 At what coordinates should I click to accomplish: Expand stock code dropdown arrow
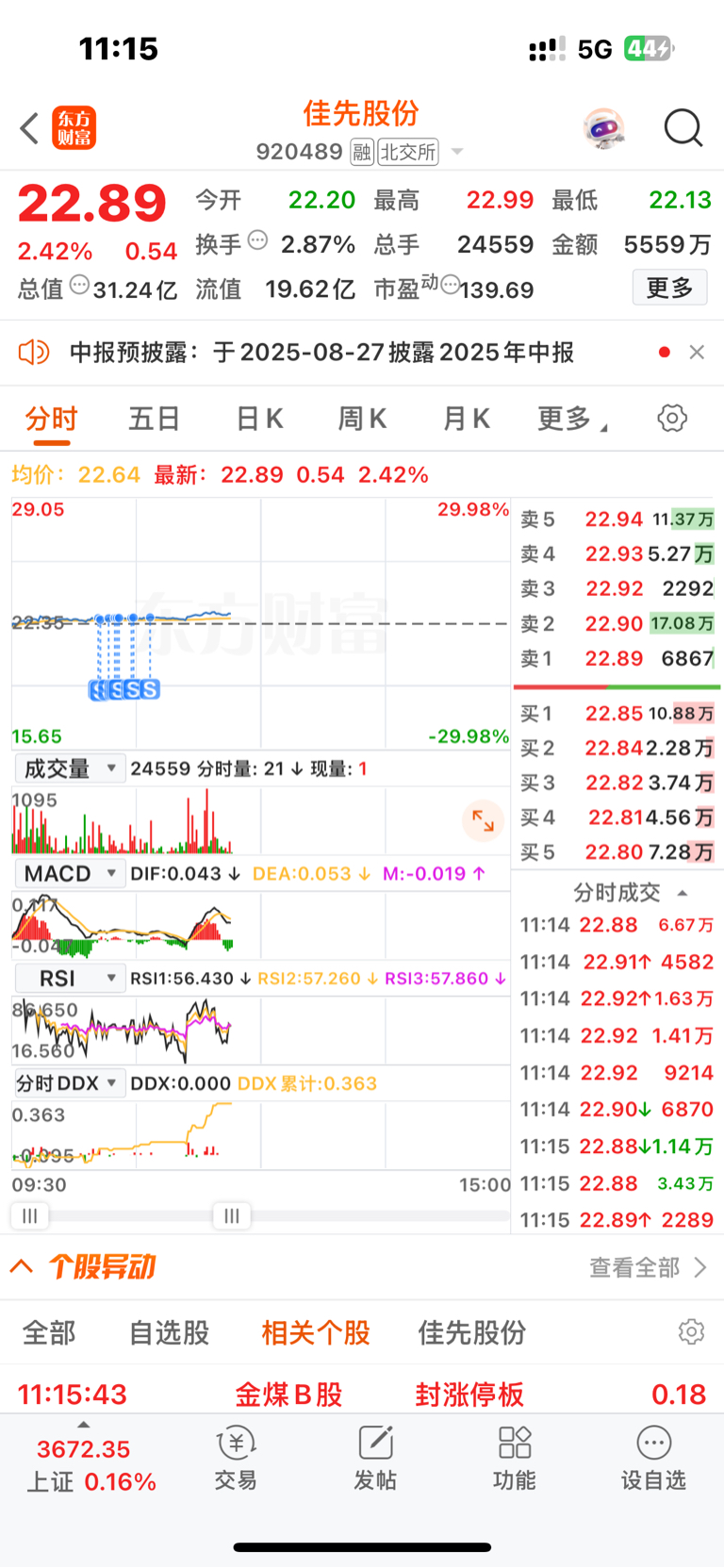(x=457, y=152)
